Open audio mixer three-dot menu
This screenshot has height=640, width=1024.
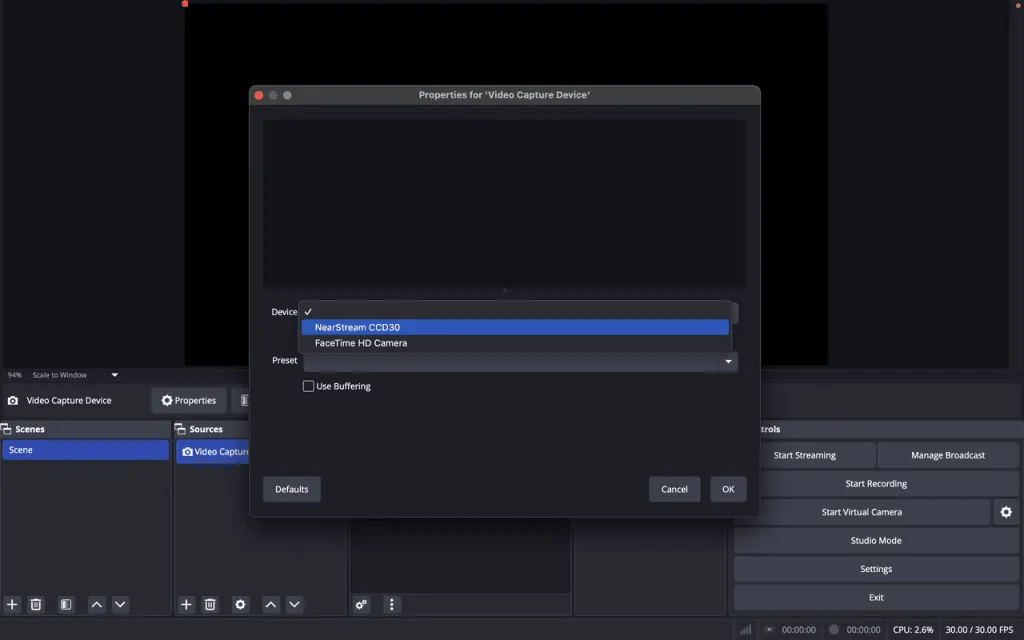pos(392,604)
